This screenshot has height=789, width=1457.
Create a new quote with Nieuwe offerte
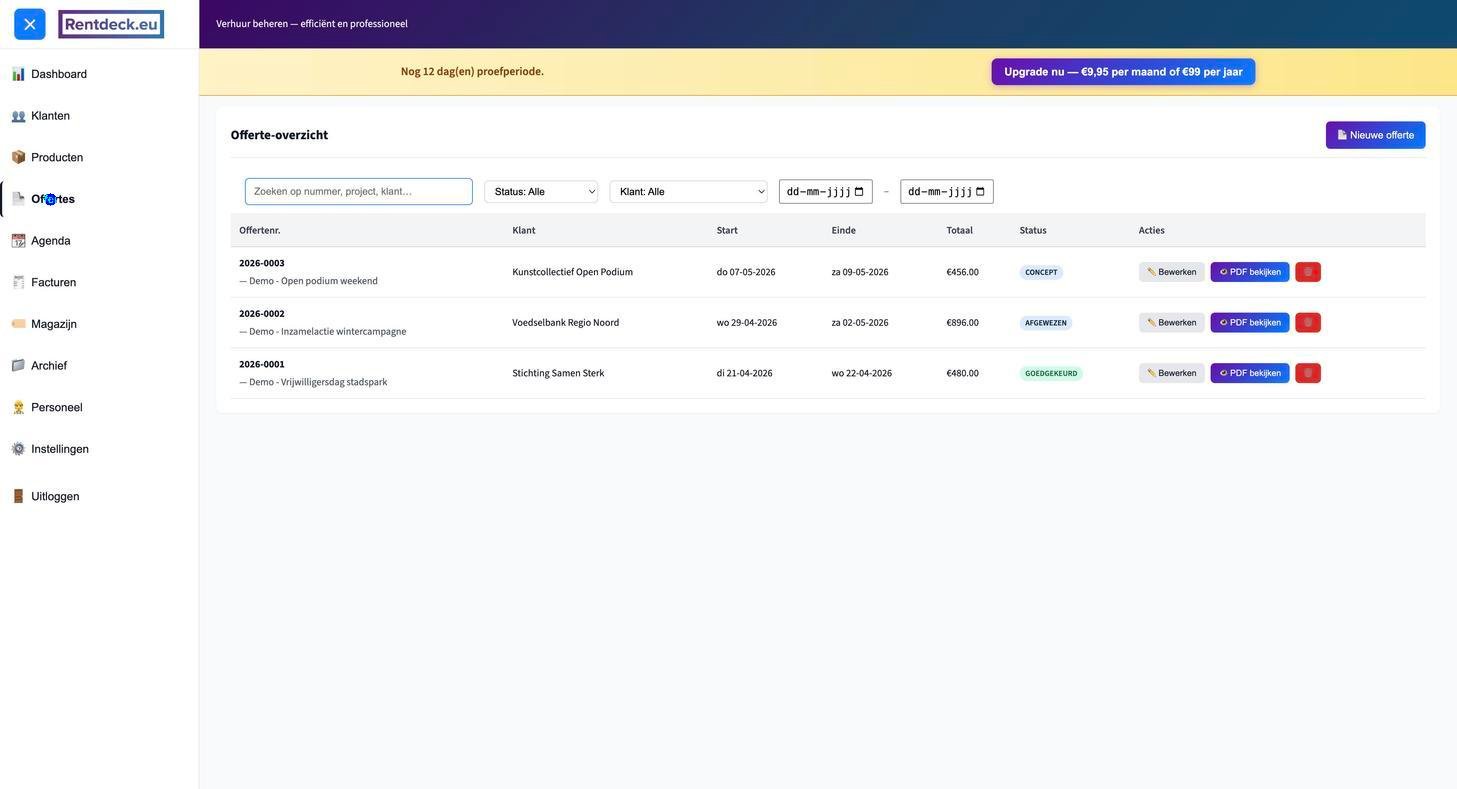pos(1375,135)
